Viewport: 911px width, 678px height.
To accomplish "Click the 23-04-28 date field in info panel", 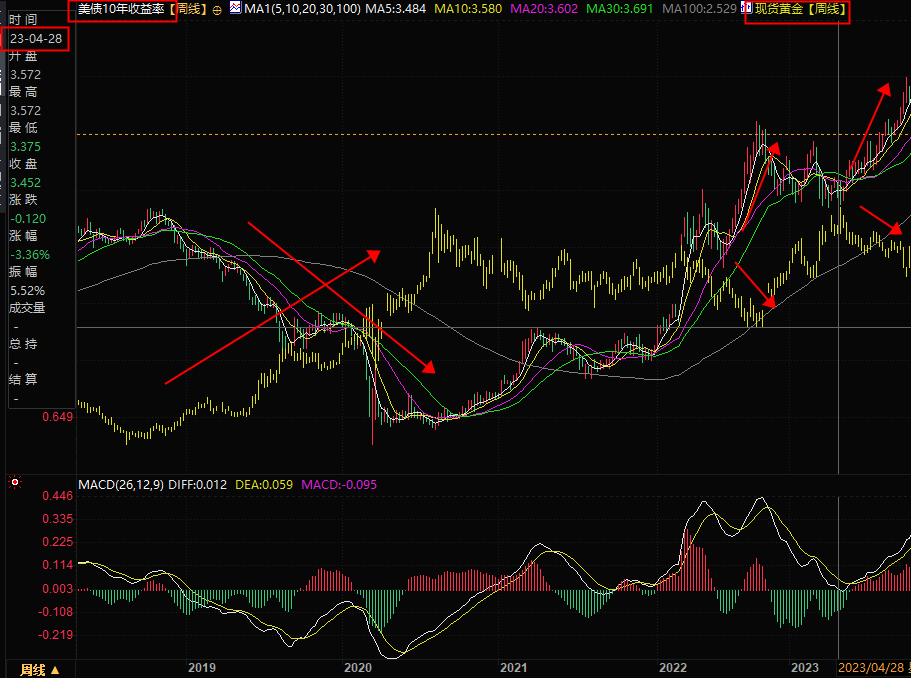I will click(36, 39).
